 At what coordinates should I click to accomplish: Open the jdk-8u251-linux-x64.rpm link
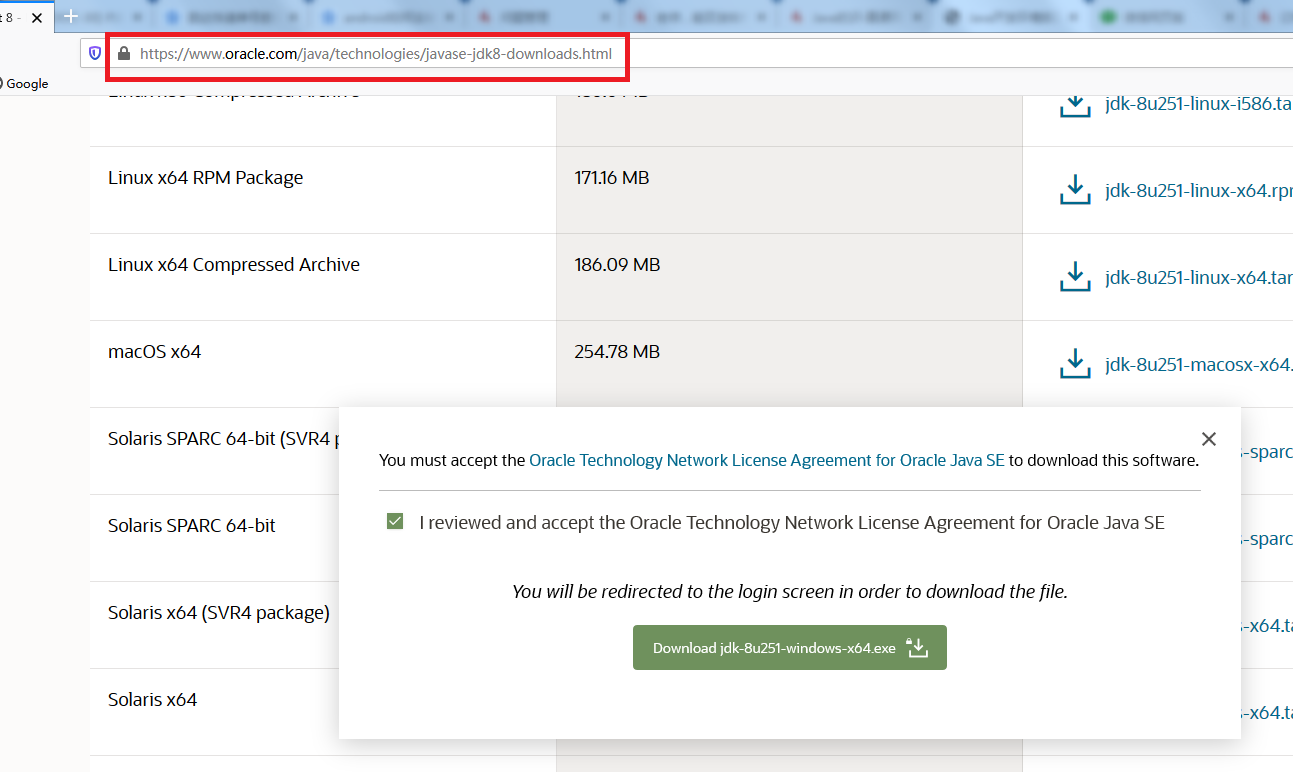pyautogui.click(x=1199, y=190)
